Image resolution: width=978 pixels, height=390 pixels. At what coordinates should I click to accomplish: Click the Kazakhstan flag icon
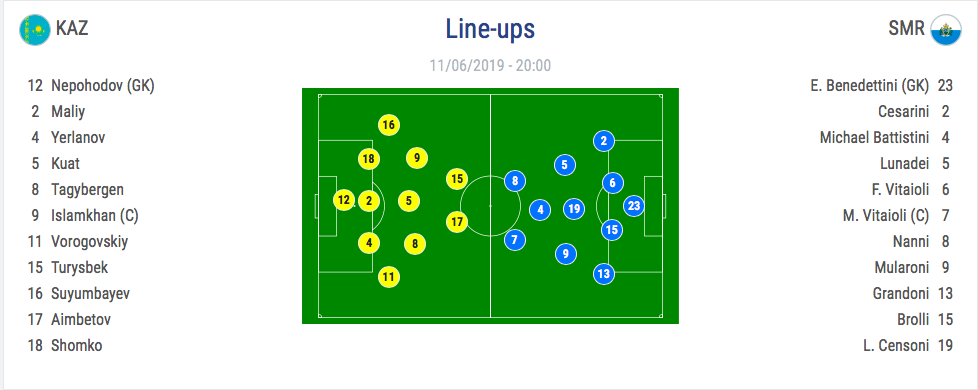coord(35,29)
